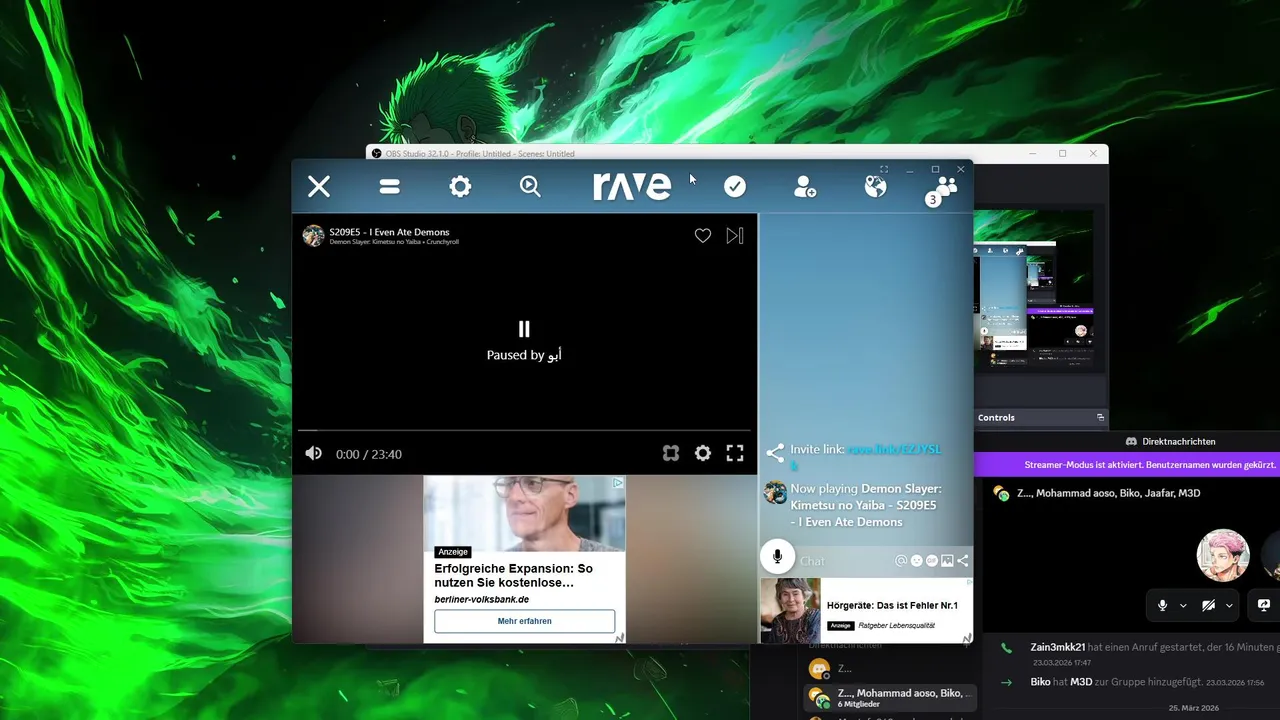Toggle the Rave voice chat microphone
This screenshot has height=720, width=1280.
(x=778, y=557)
